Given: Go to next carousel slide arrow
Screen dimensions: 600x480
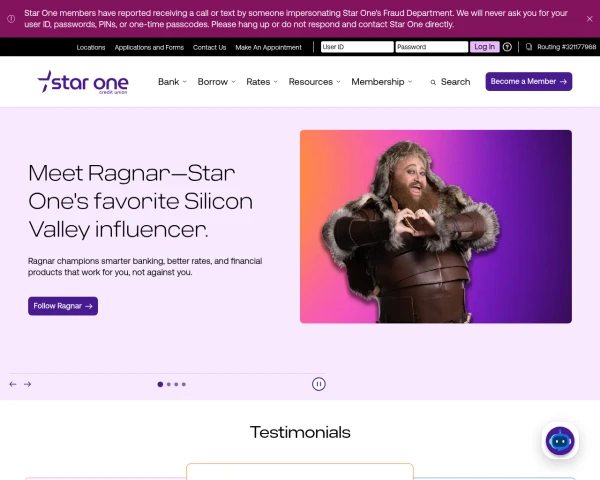Looking at the screenshot, I should [28, 384].
